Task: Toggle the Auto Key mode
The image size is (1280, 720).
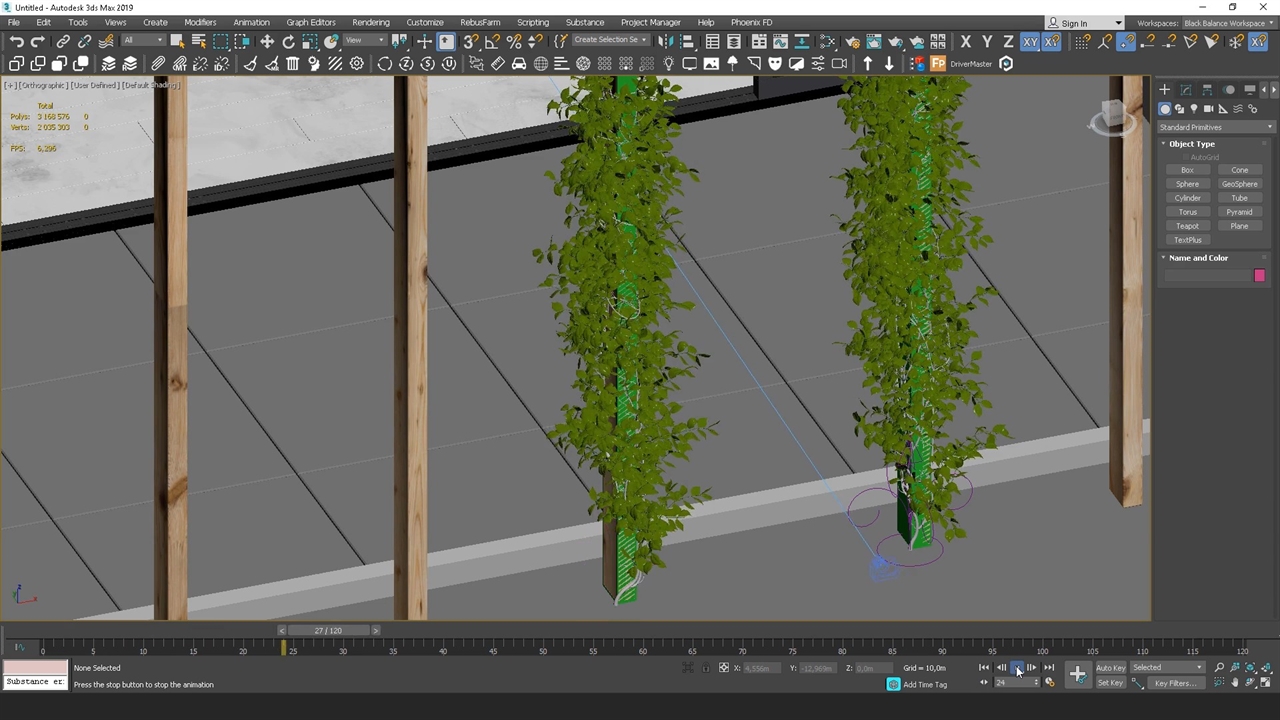Action: click(x=1110, y=668)
